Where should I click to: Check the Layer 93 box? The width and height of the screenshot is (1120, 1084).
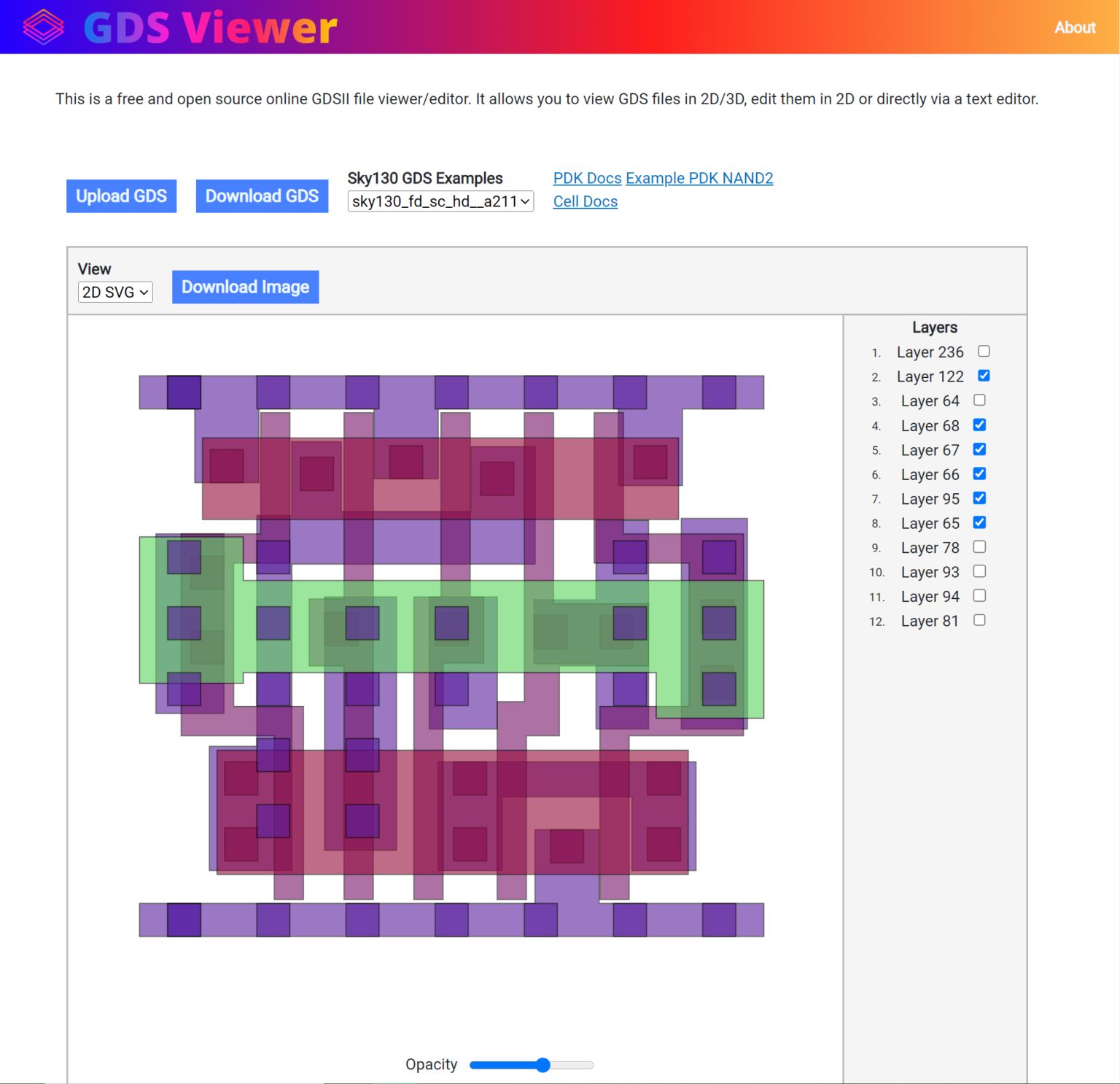click(x=979, y=571)
